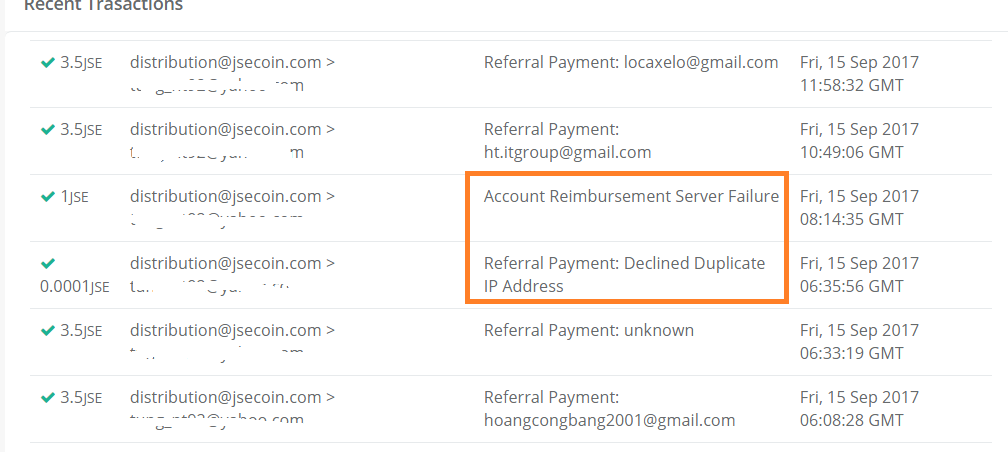Select the Account Reimbursement Server Failure description
Screen dimensions: 1008x452
631,197
